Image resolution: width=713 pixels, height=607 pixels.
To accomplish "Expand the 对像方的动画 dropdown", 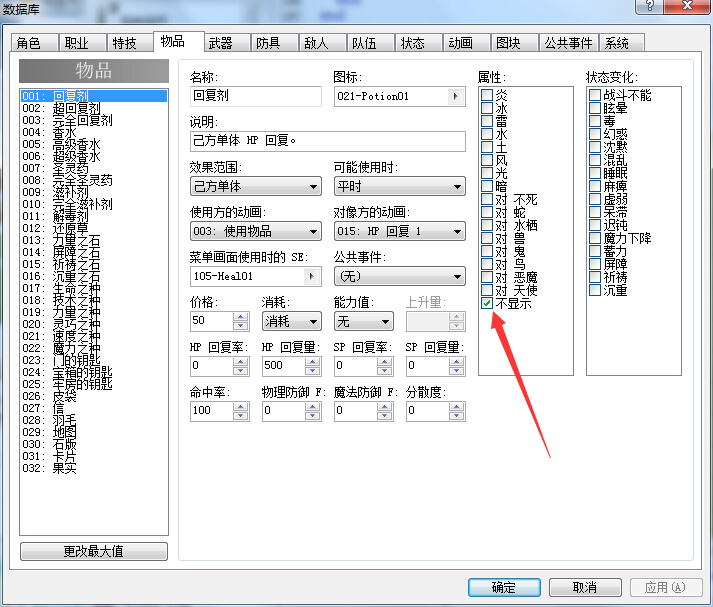I will pos(400,231).
